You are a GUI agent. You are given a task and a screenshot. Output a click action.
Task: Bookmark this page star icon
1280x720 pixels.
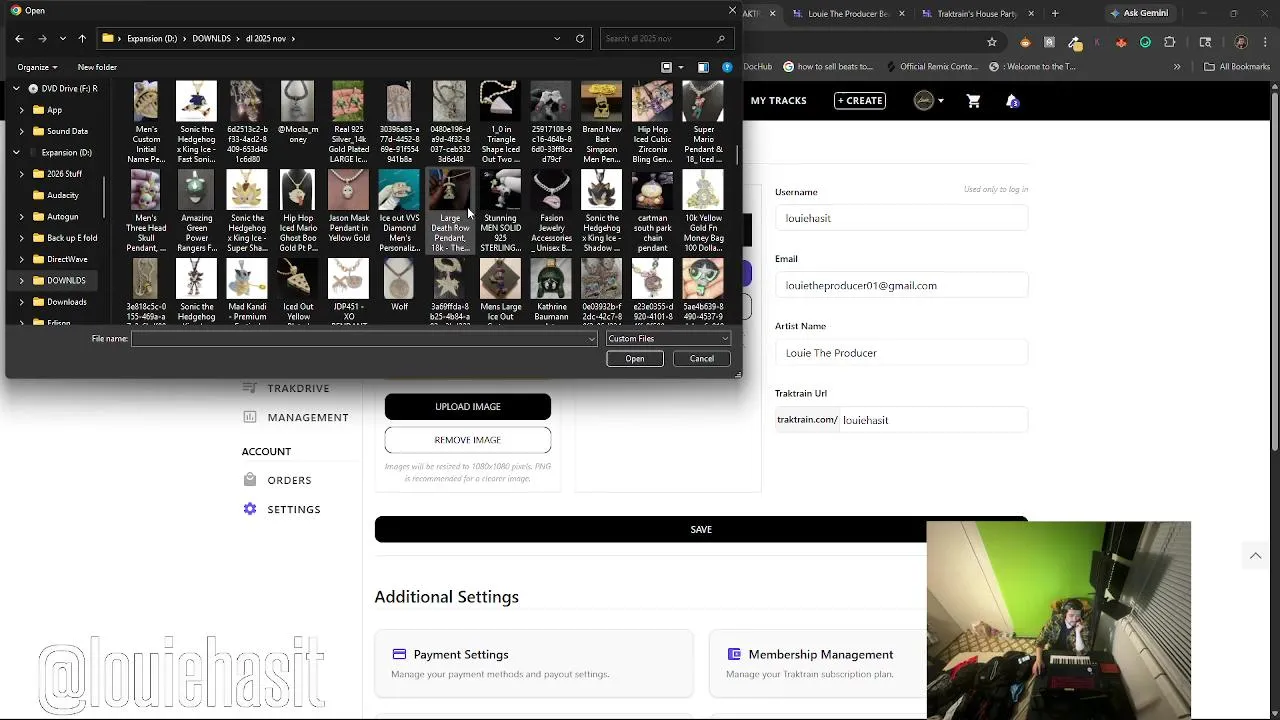tap(991, 42)
